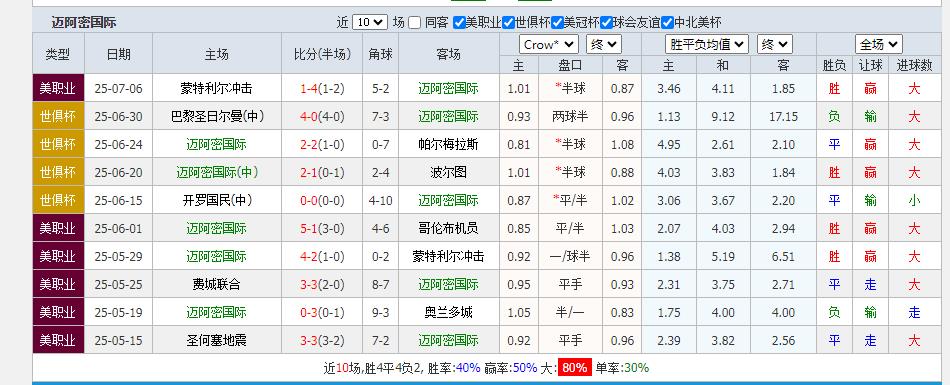
Task: Click the corner count 0-7
Action: coord(380,144)
